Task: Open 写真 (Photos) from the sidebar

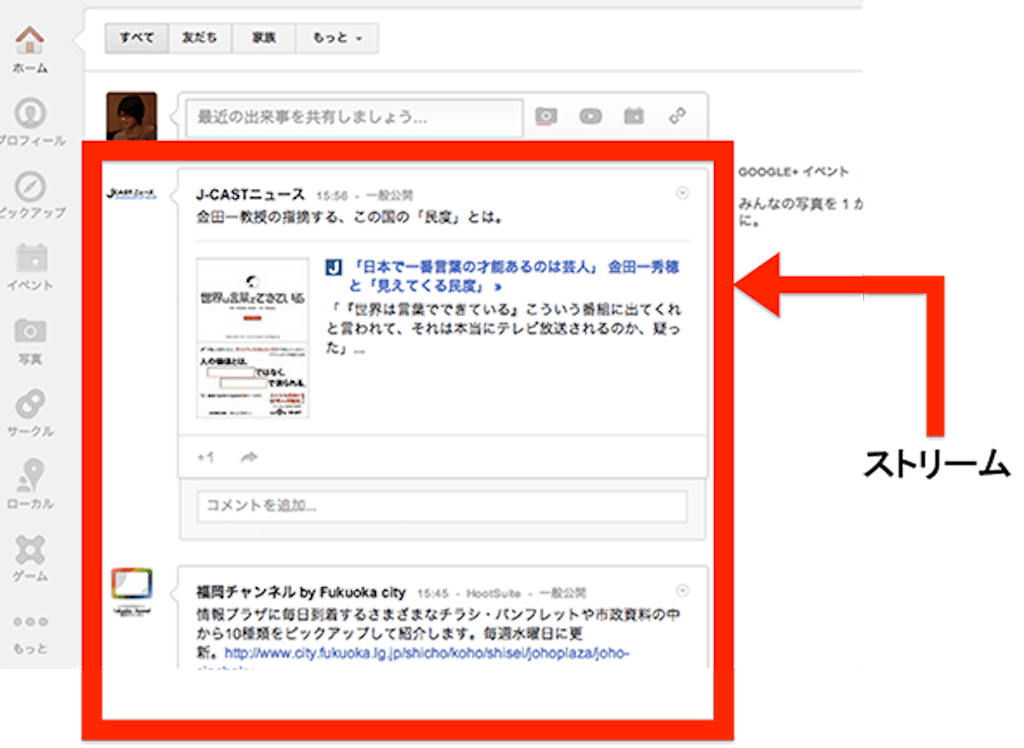Action: 32,332
